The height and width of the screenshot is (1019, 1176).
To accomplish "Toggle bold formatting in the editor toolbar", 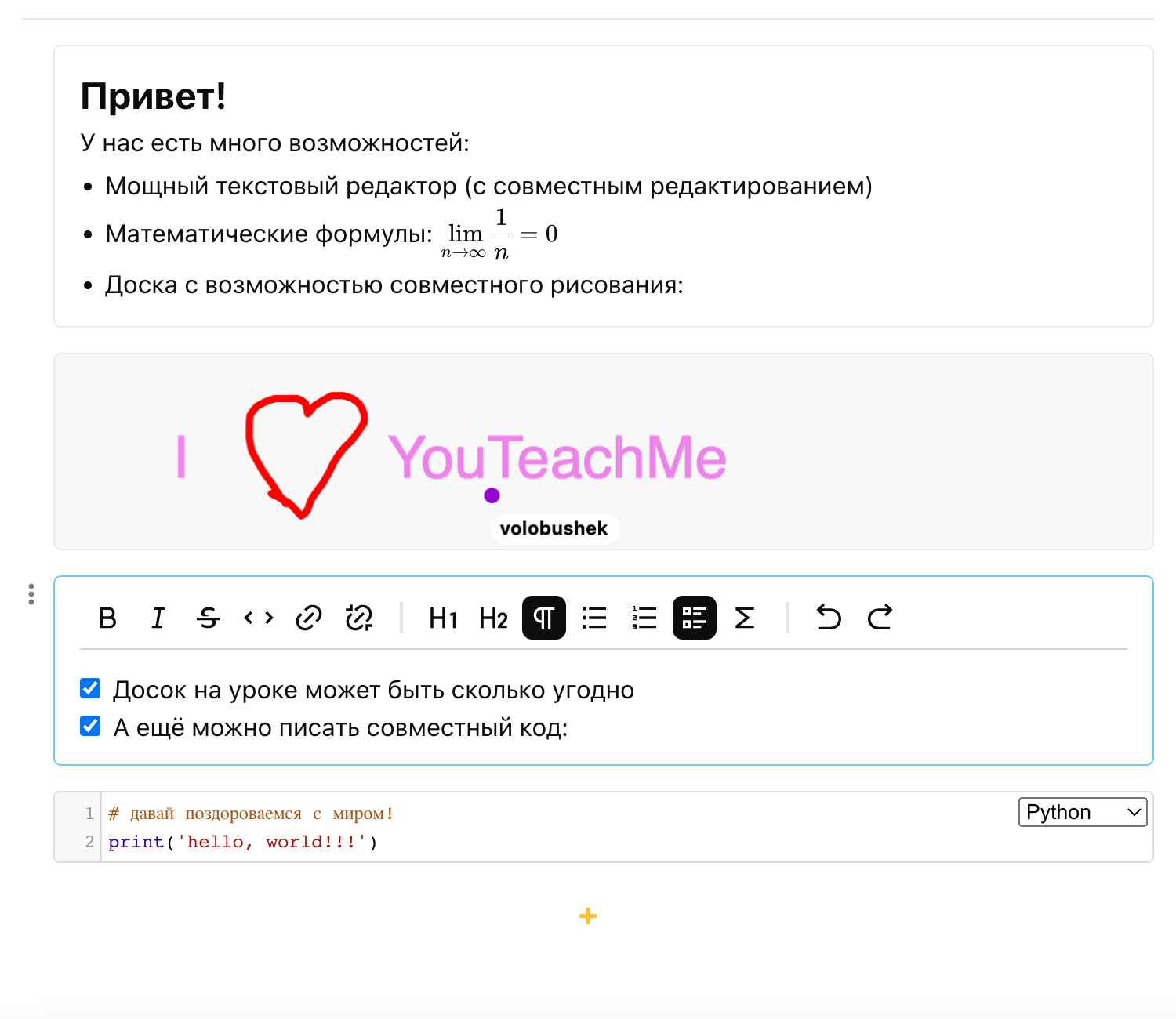I will (x=107, y=618).
